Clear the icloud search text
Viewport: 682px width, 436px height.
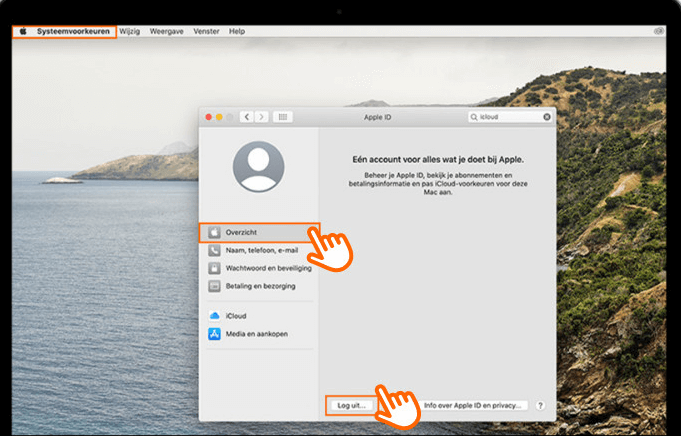coord(547,117)
